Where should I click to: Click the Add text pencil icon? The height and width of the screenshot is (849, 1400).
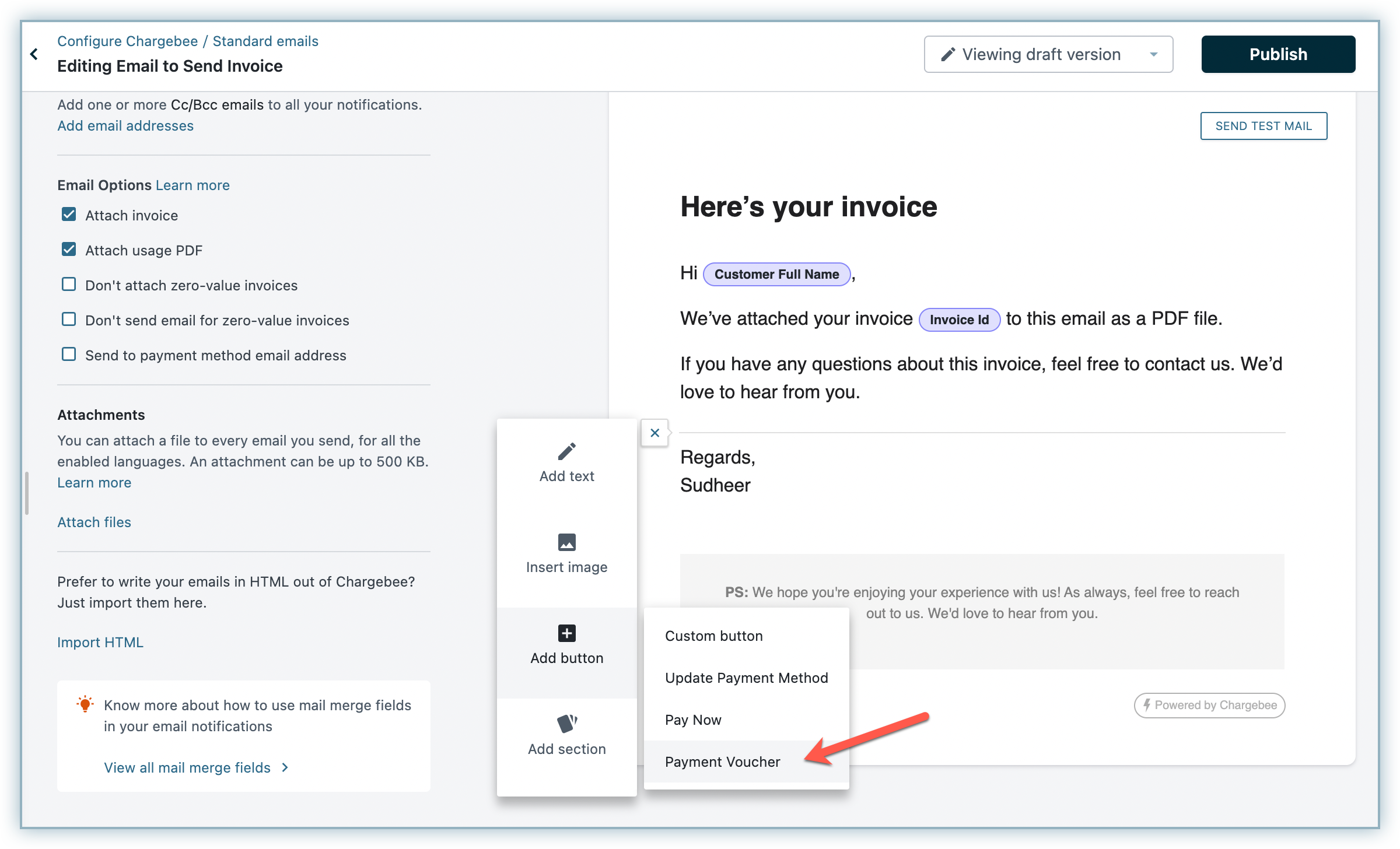566,451
